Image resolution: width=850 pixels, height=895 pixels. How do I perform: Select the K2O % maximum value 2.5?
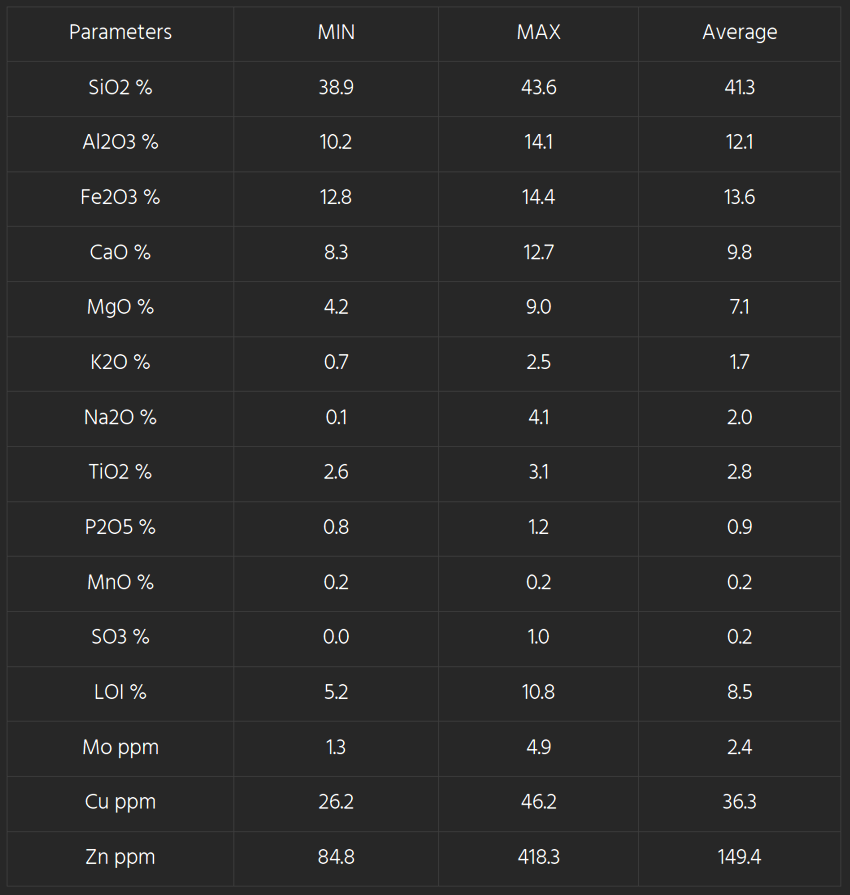(538, 362)
